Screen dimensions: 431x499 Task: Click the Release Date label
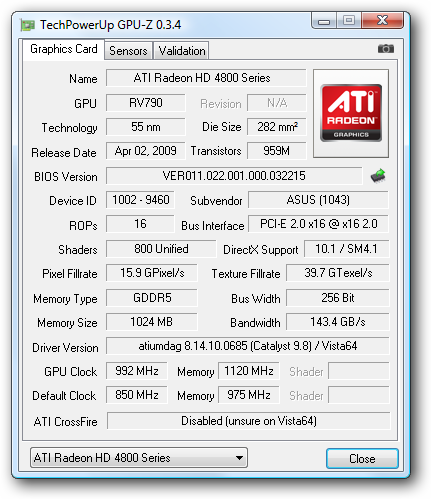[64, 153]
